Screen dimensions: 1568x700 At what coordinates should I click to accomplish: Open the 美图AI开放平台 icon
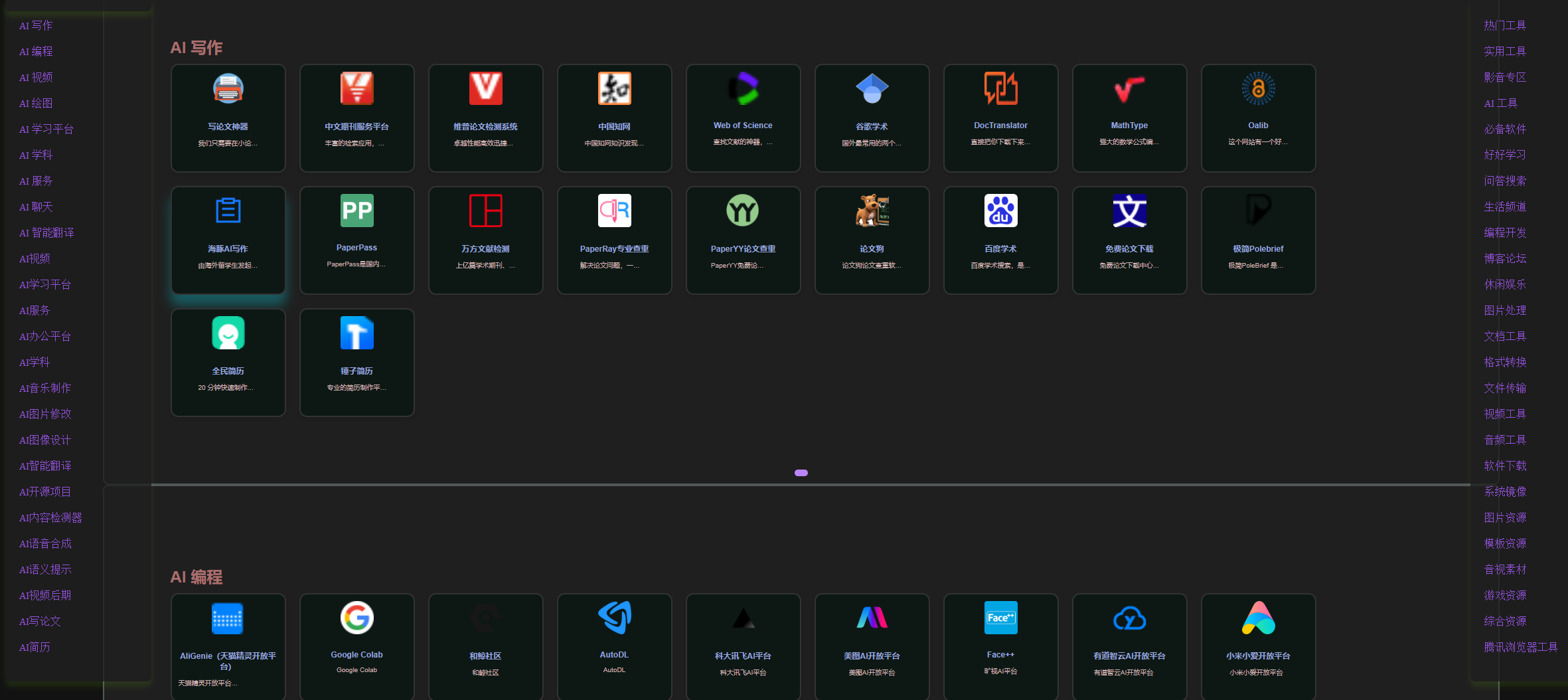[872, 618]
